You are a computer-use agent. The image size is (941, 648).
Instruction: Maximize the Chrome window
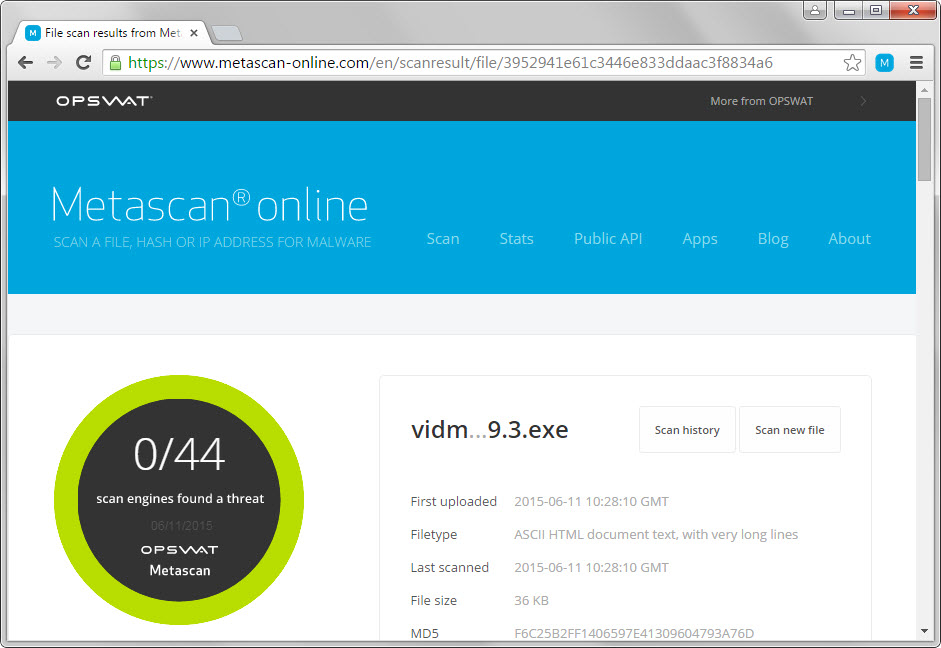[x=876, y=10]
